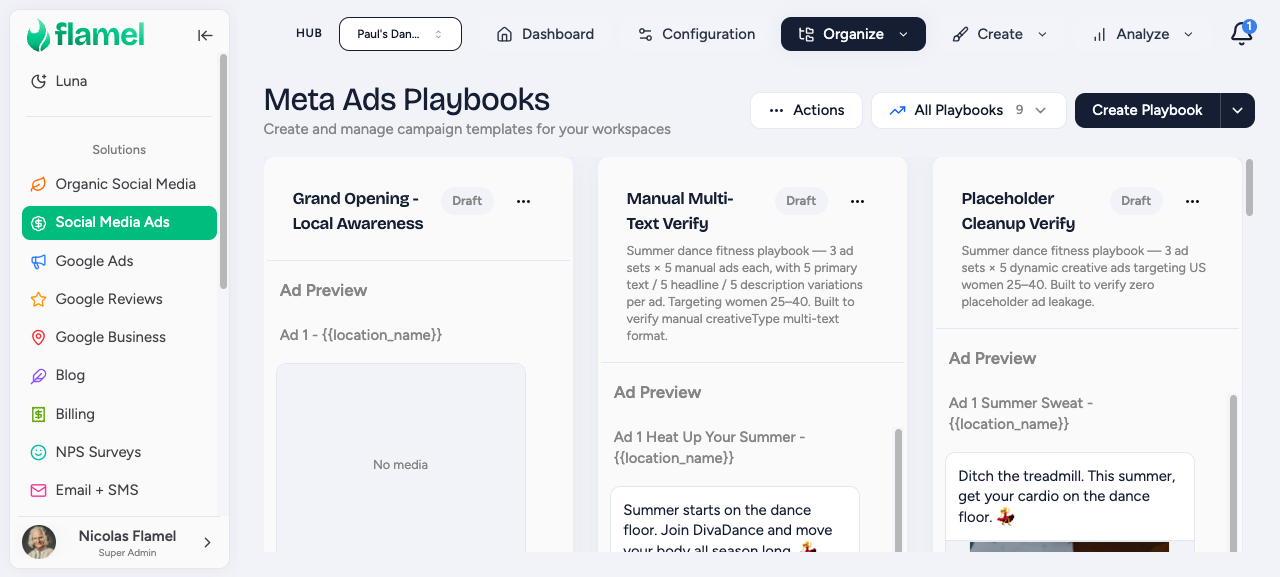Click the Google Business pin icon
The height and width of the screenshot is (577, 1280).
[x=38, y=337]
